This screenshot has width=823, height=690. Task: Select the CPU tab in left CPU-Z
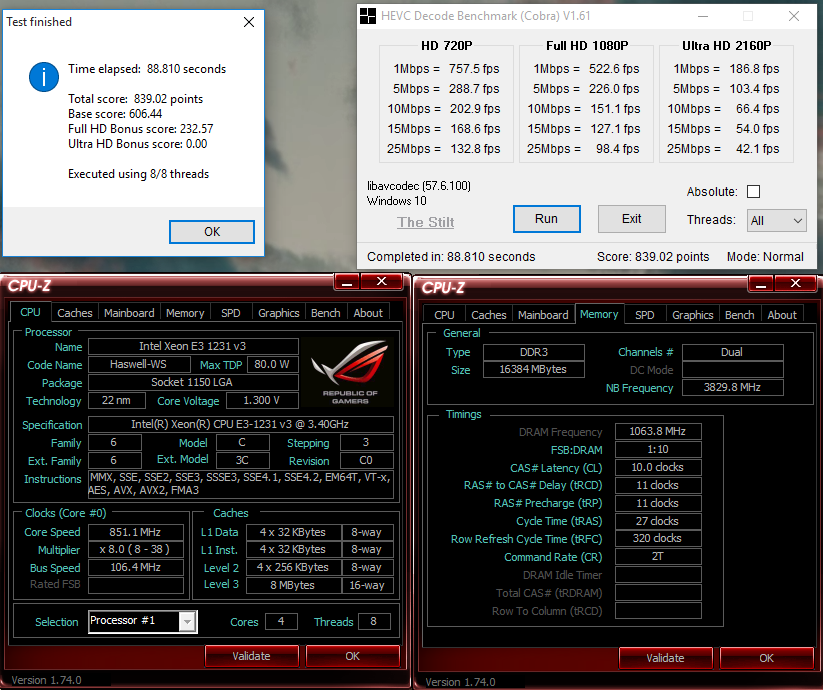(30, 312)
